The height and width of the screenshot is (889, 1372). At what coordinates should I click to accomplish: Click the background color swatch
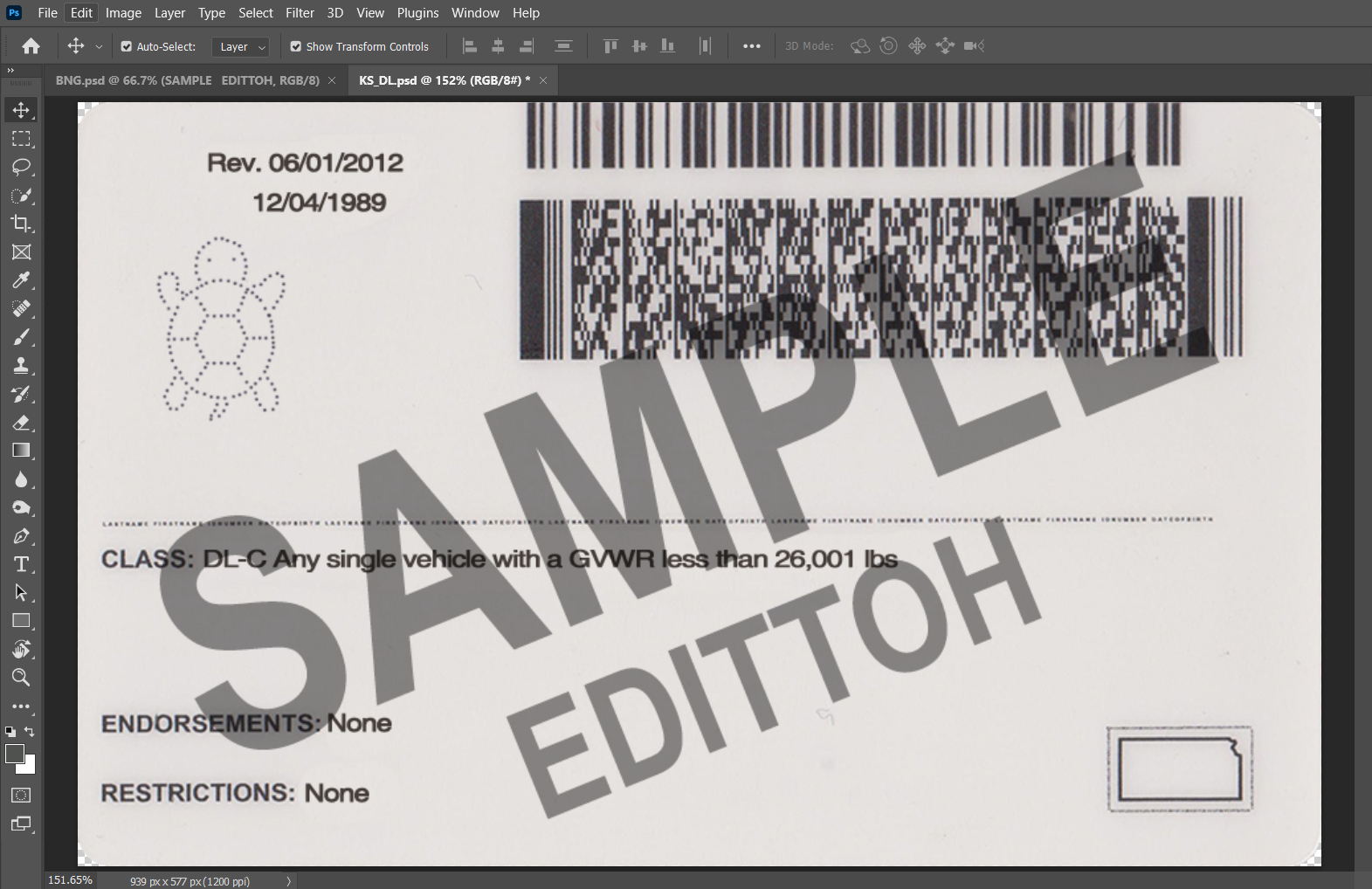coord(31,768)
